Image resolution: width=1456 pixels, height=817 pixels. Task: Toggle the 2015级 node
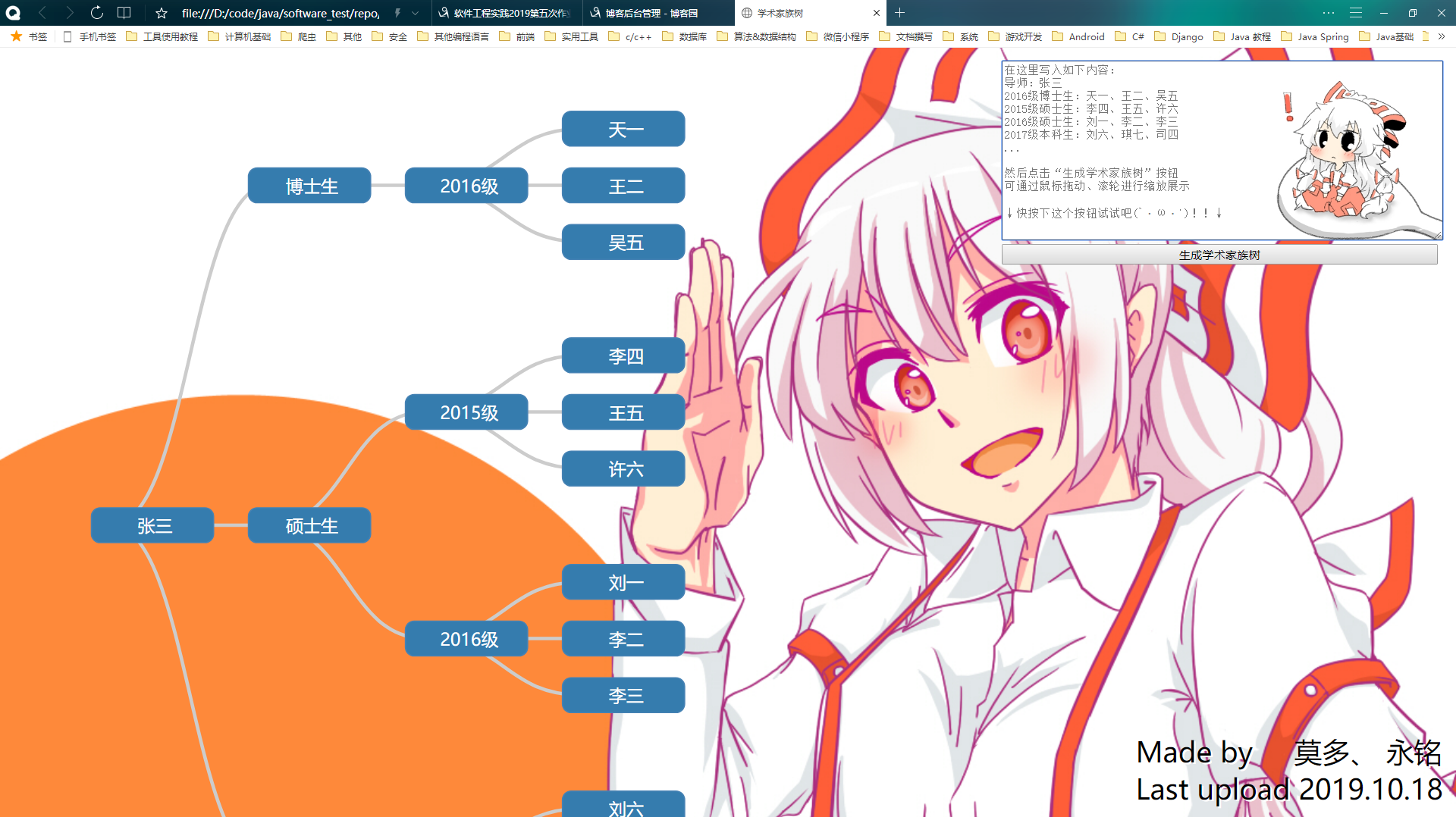click(466, 412)
